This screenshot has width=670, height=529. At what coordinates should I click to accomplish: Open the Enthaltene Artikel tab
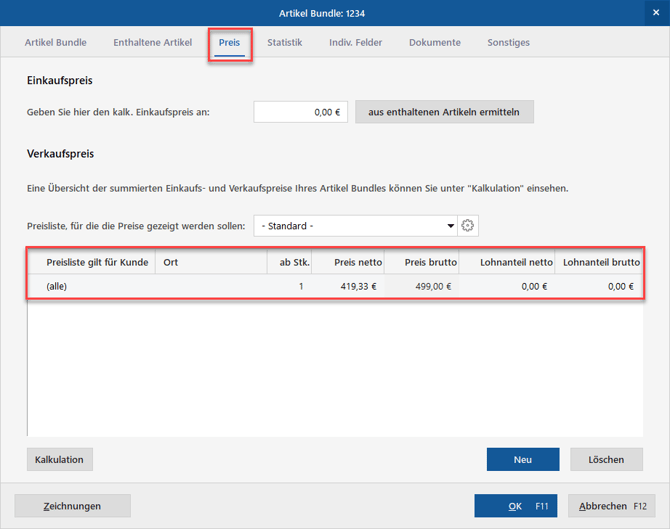click(x=153, y=42)
